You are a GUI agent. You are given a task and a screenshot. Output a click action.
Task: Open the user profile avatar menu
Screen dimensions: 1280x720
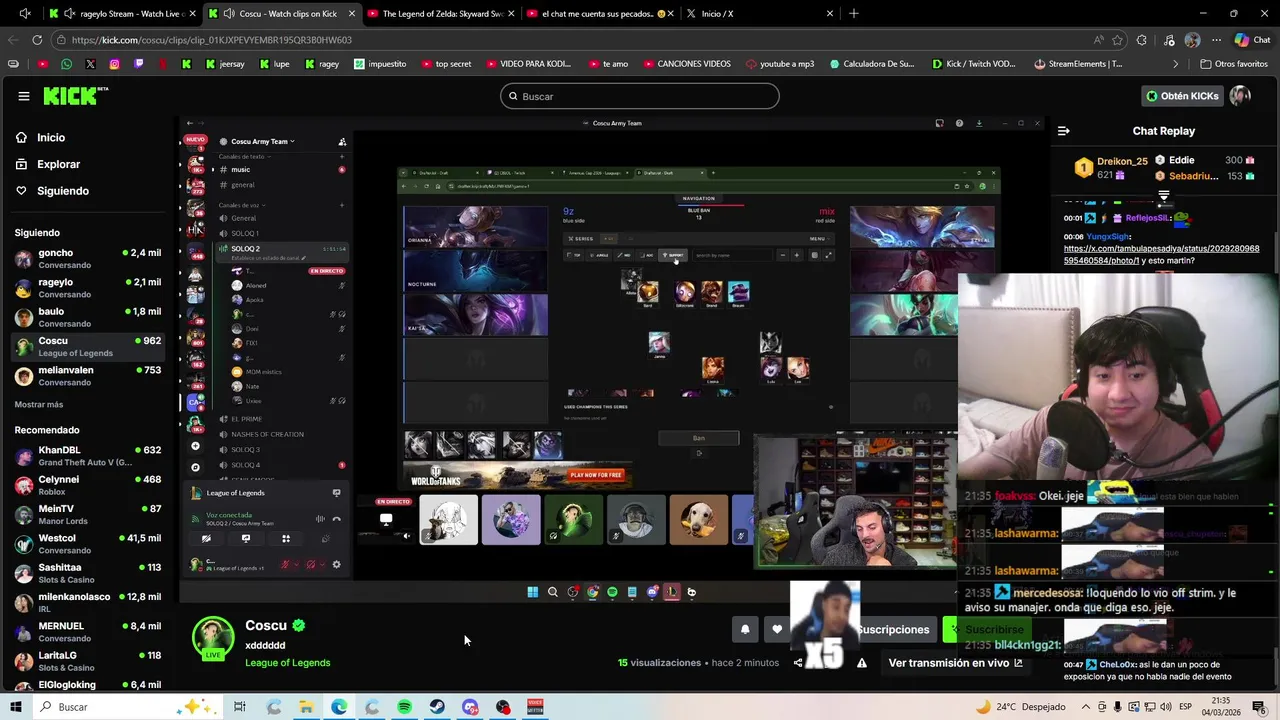(x=1241, y=96)
